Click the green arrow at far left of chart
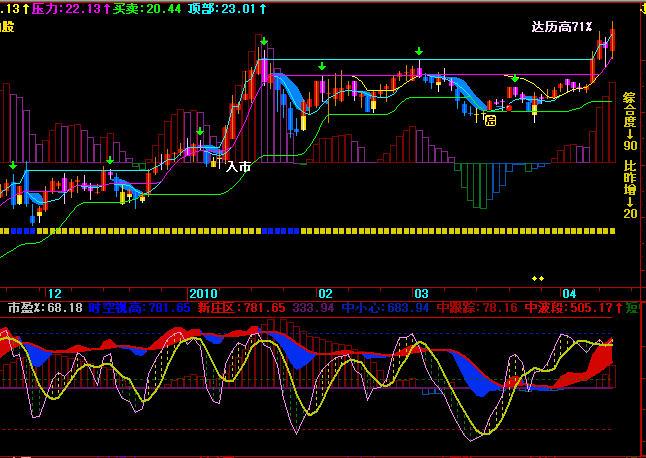 pos(12,165)
